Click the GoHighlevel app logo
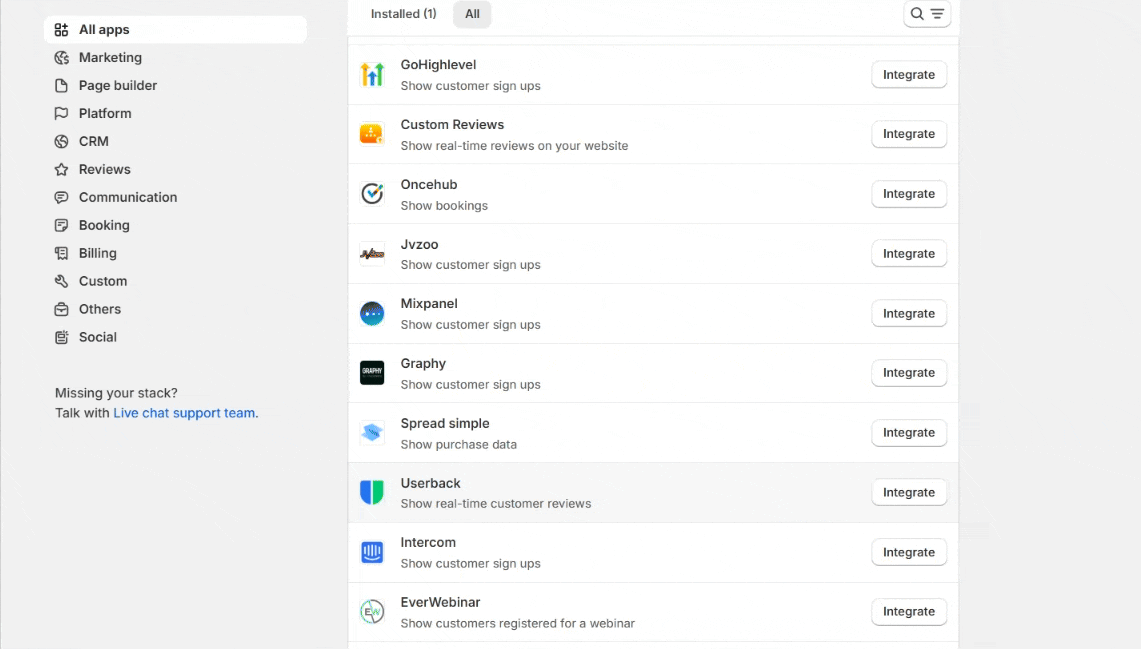1141x649 pixels. (x=372, y=74)
